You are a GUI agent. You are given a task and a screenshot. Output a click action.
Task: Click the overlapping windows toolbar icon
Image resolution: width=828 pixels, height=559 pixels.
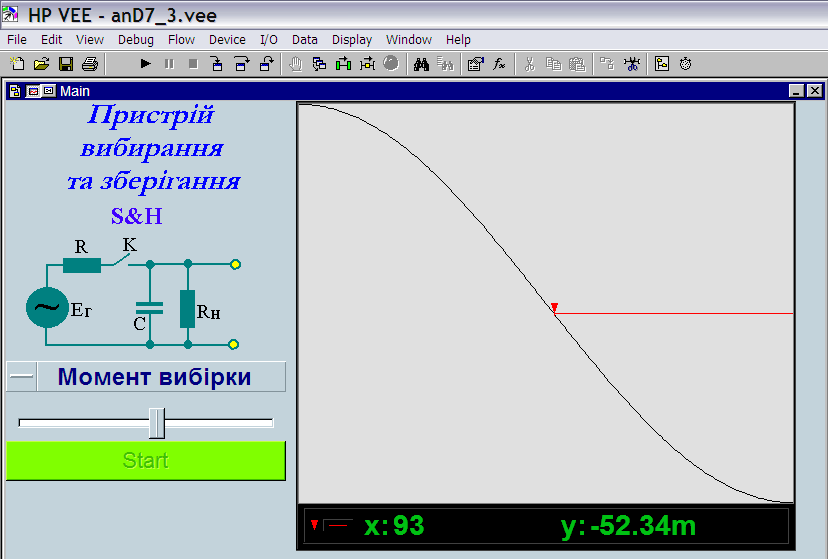[x=319, y=64]
